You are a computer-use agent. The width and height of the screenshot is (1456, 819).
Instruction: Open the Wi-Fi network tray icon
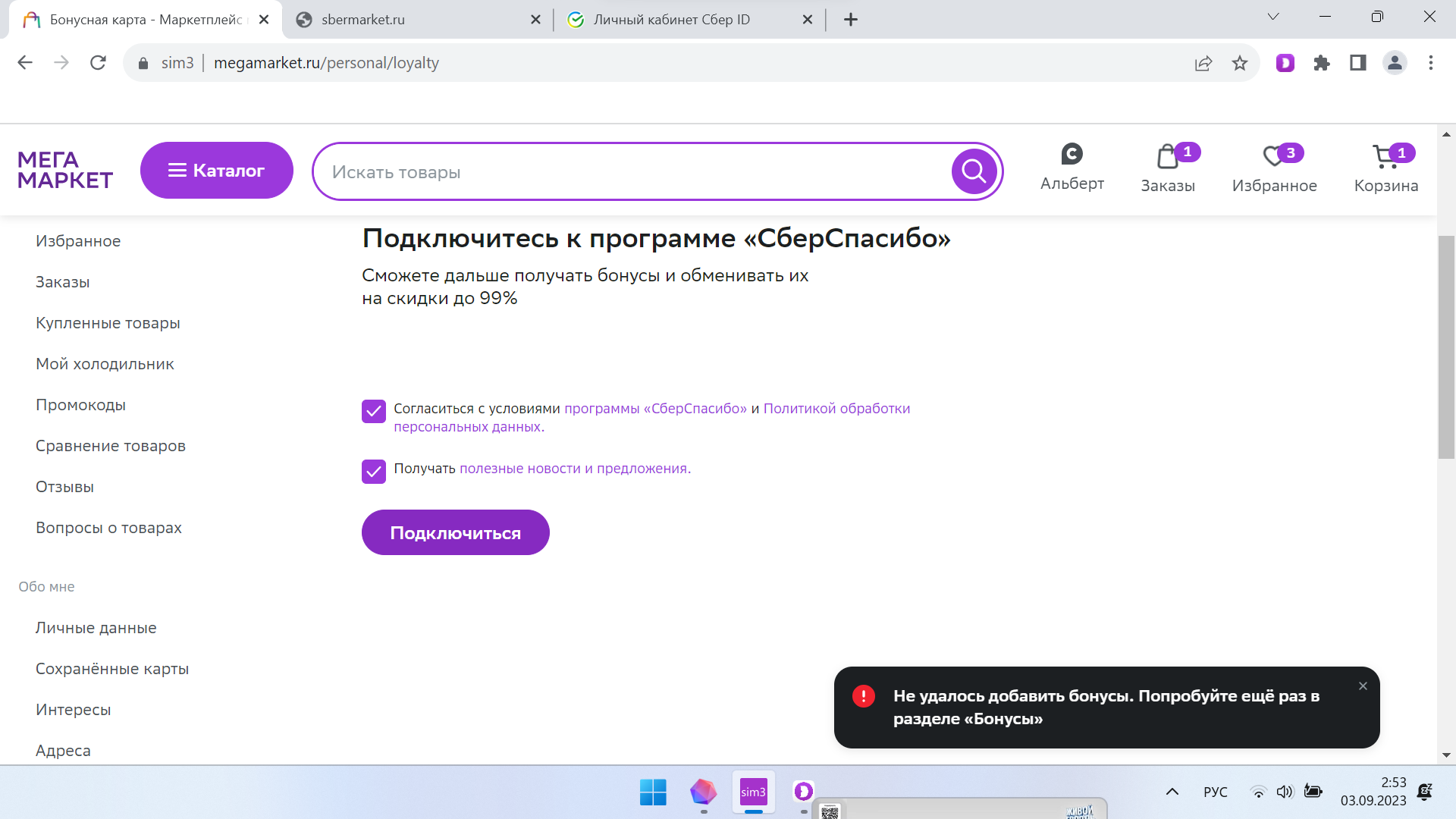pos(1258,792)
